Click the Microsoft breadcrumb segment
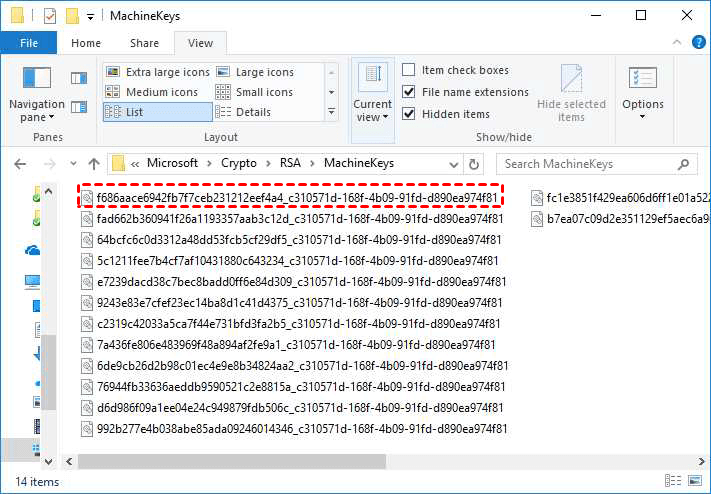 (172, 163)
